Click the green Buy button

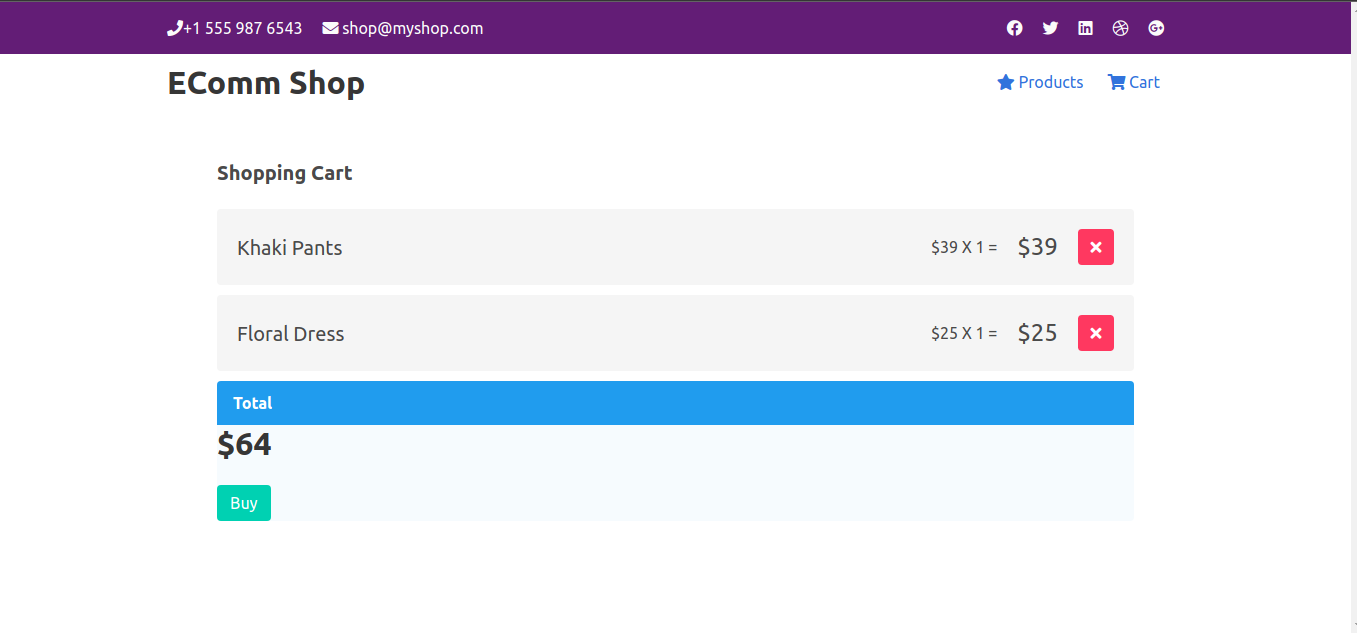[x=244, y=503]
